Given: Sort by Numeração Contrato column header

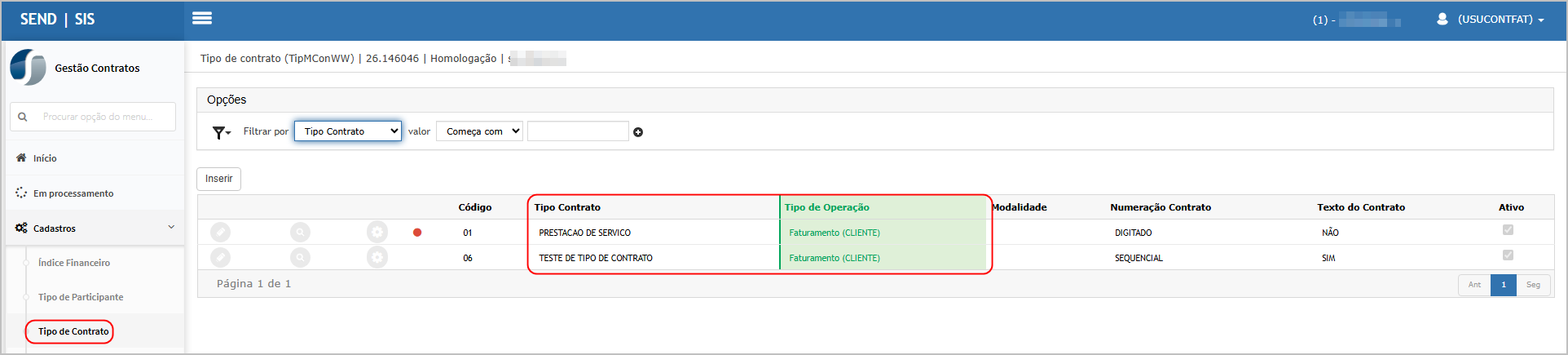Looking at the screenshot, I should pyautogui.click(x=1161, y=207).
